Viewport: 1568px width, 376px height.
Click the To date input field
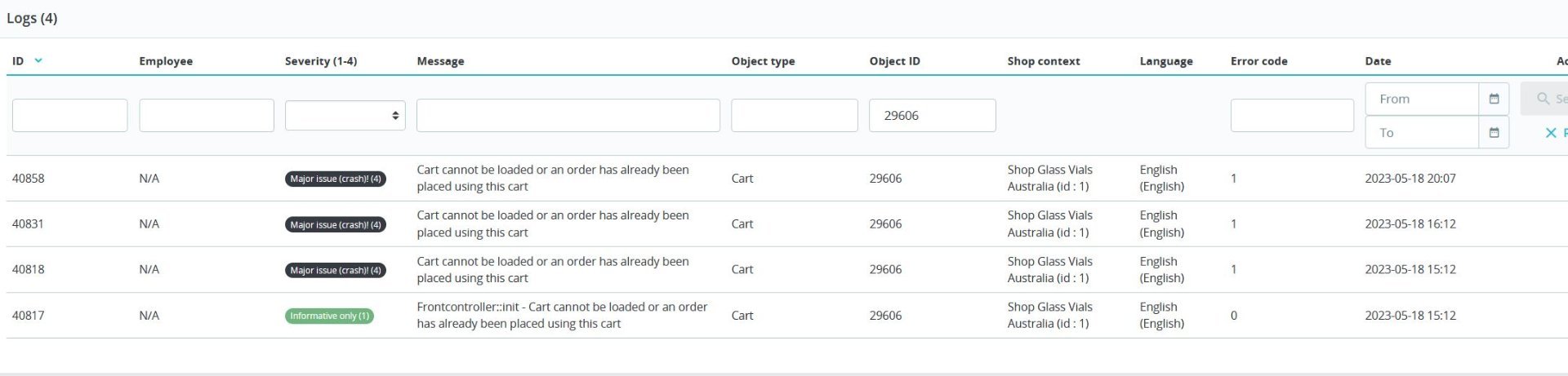click(x=1421, y=132)
